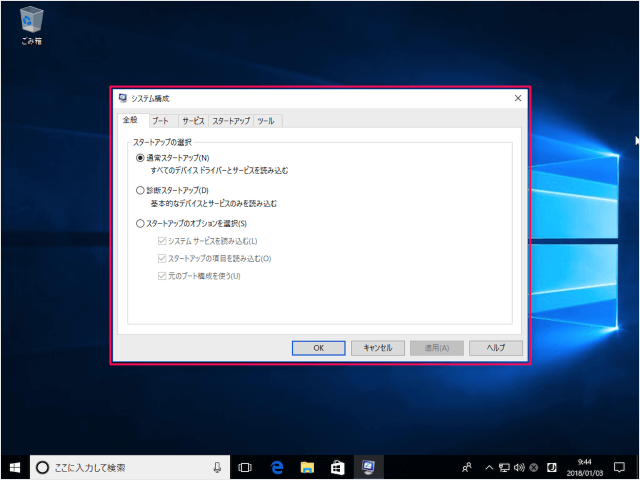Choose スタートアップのオプションを選択(S) option

click(140, 223)
